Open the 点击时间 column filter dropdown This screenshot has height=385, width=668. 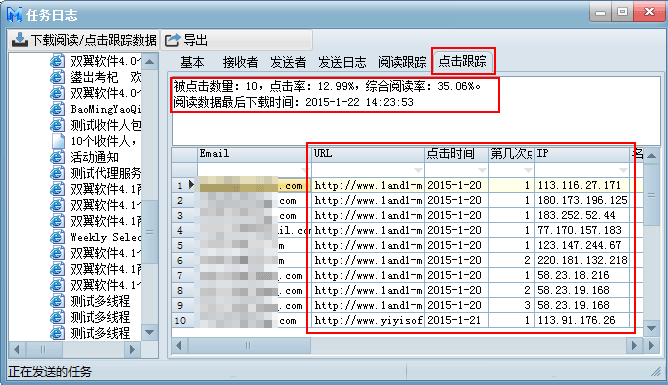pos(482,170)
